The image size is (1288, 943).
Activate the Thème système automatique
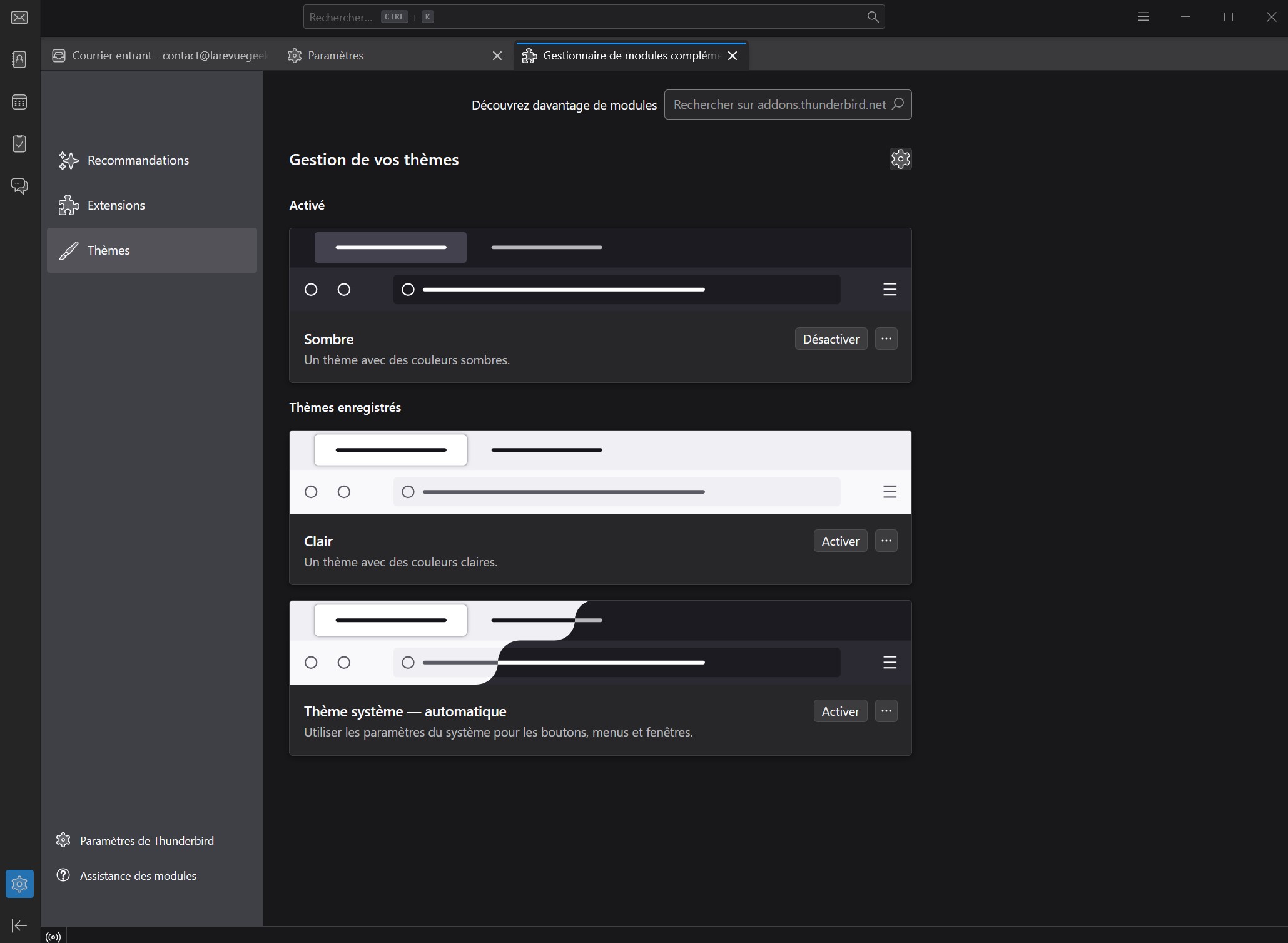839,711
